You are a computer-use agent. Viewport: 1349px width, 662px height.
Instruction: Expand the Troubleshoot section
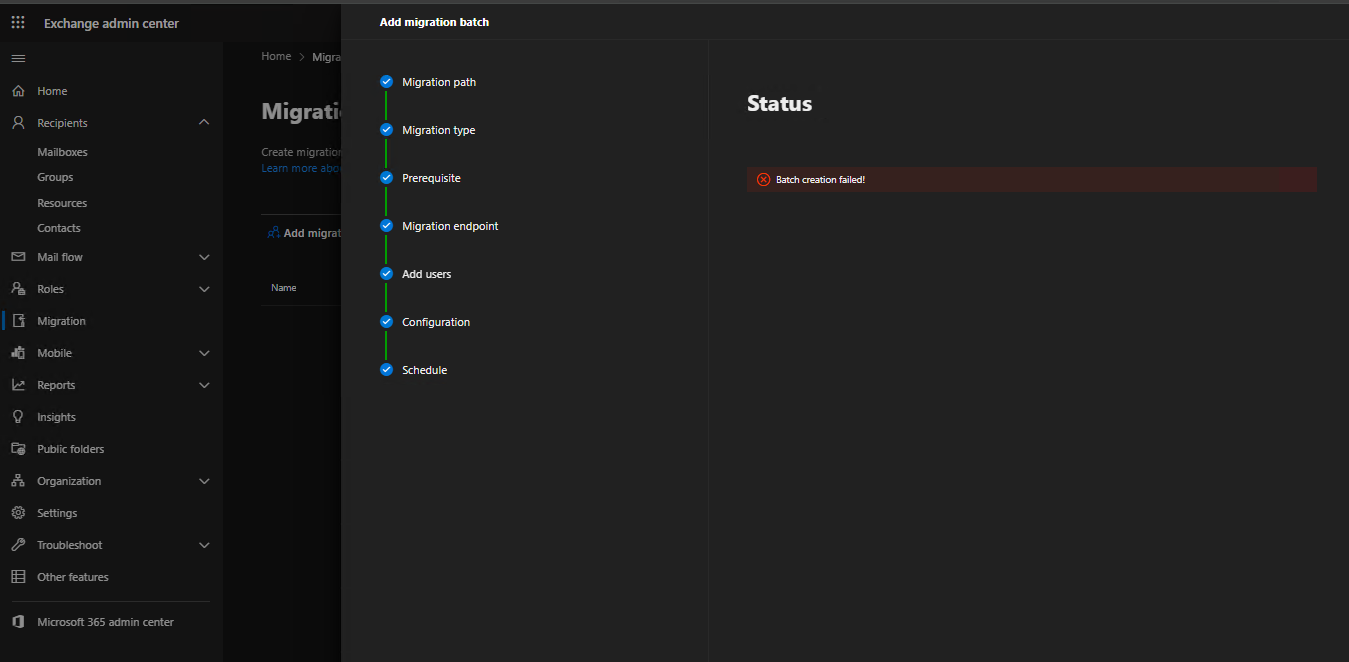point(204,544)
